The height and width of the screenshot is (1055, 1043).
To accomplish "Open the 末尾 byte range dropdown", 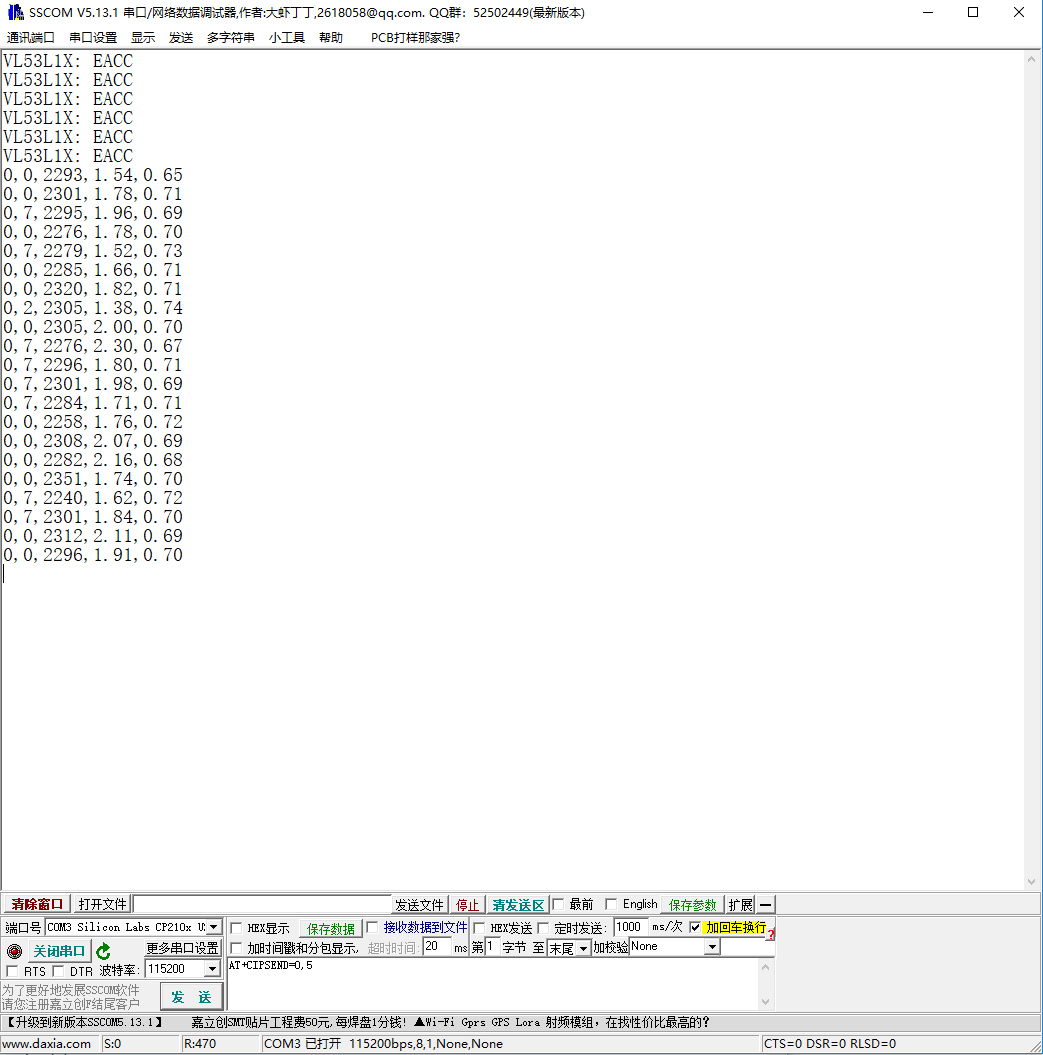I will click(x=583, y=948).
